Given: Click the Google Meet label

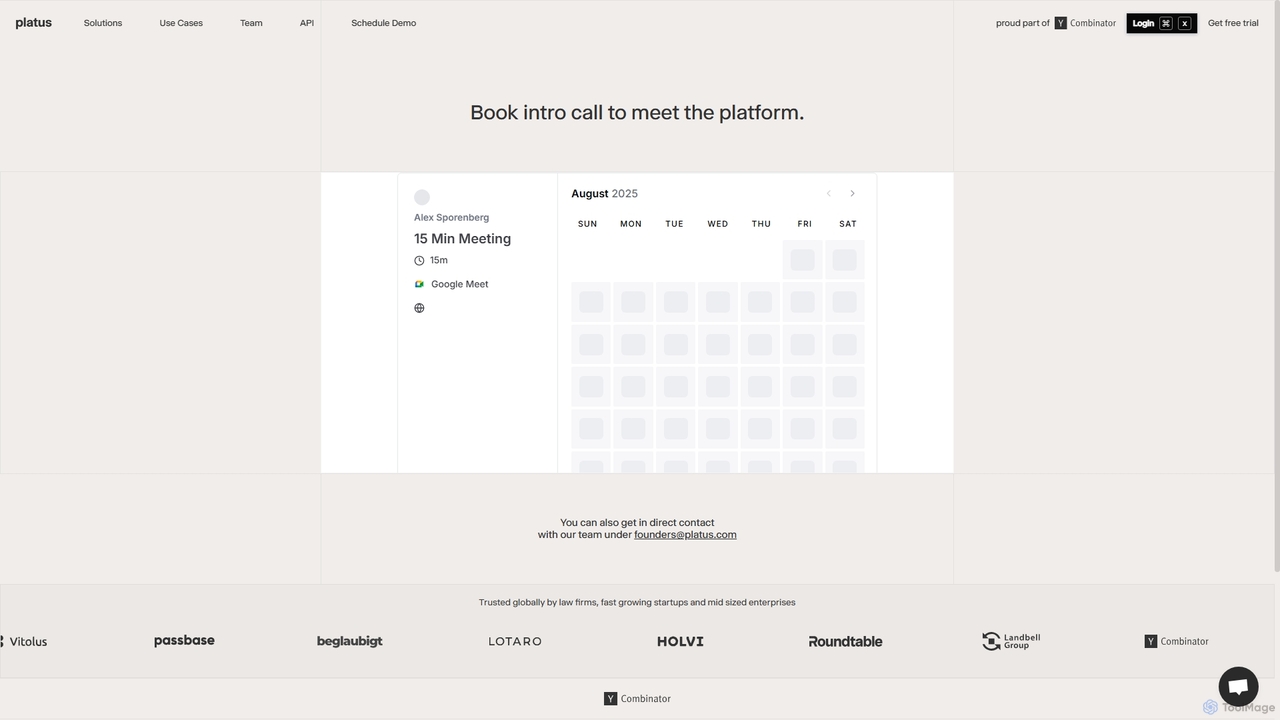Looking at the screenshot, I should (x=460, y=284).
